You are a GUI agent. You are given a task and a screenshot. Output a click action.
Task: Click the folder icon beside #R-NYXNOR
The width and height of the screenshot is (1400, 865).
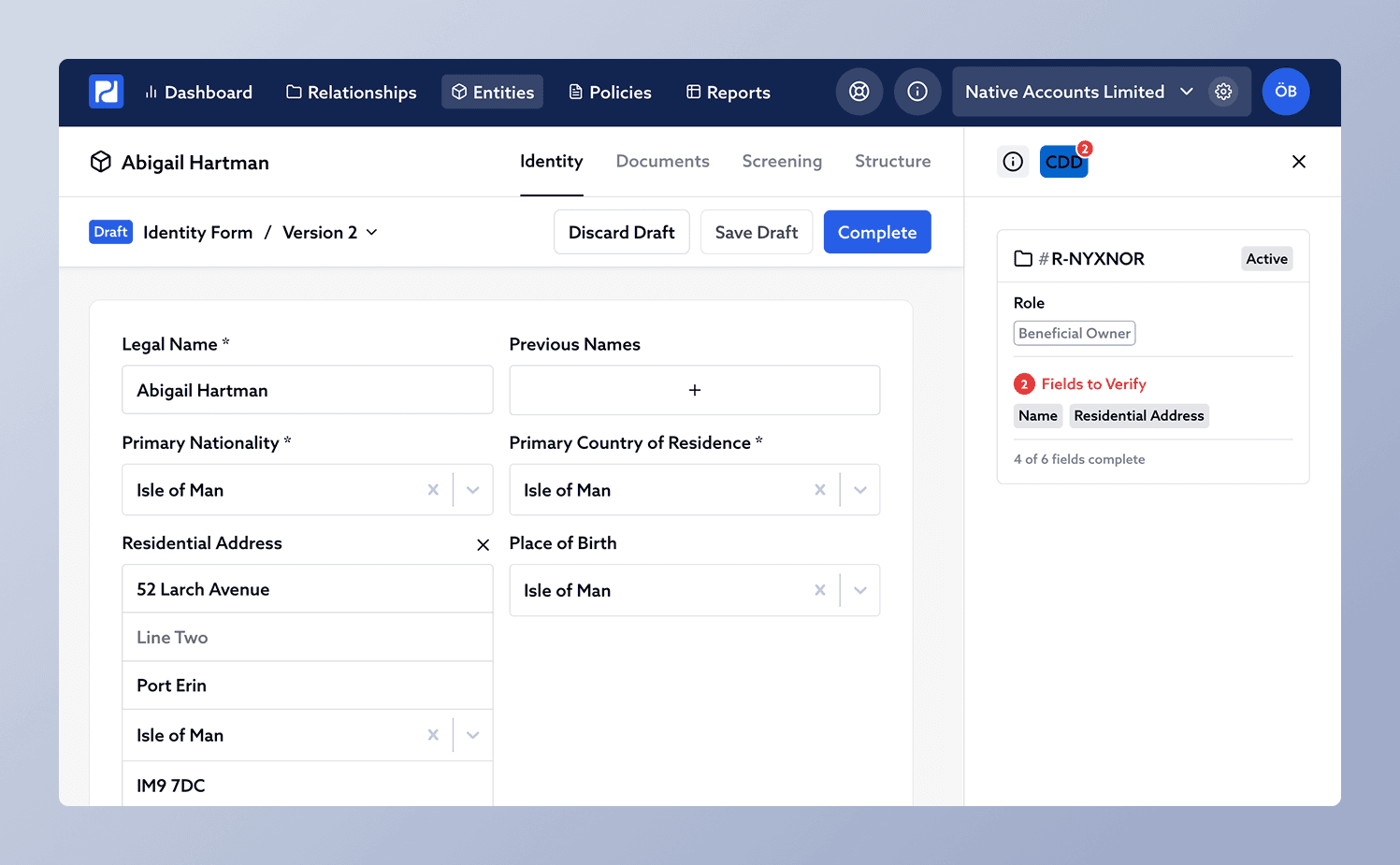point(1023,259)
